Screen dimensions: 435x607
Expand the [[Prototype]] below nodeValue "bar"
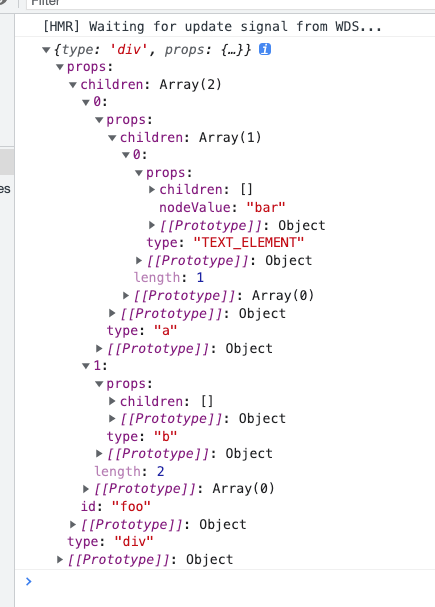152,225
